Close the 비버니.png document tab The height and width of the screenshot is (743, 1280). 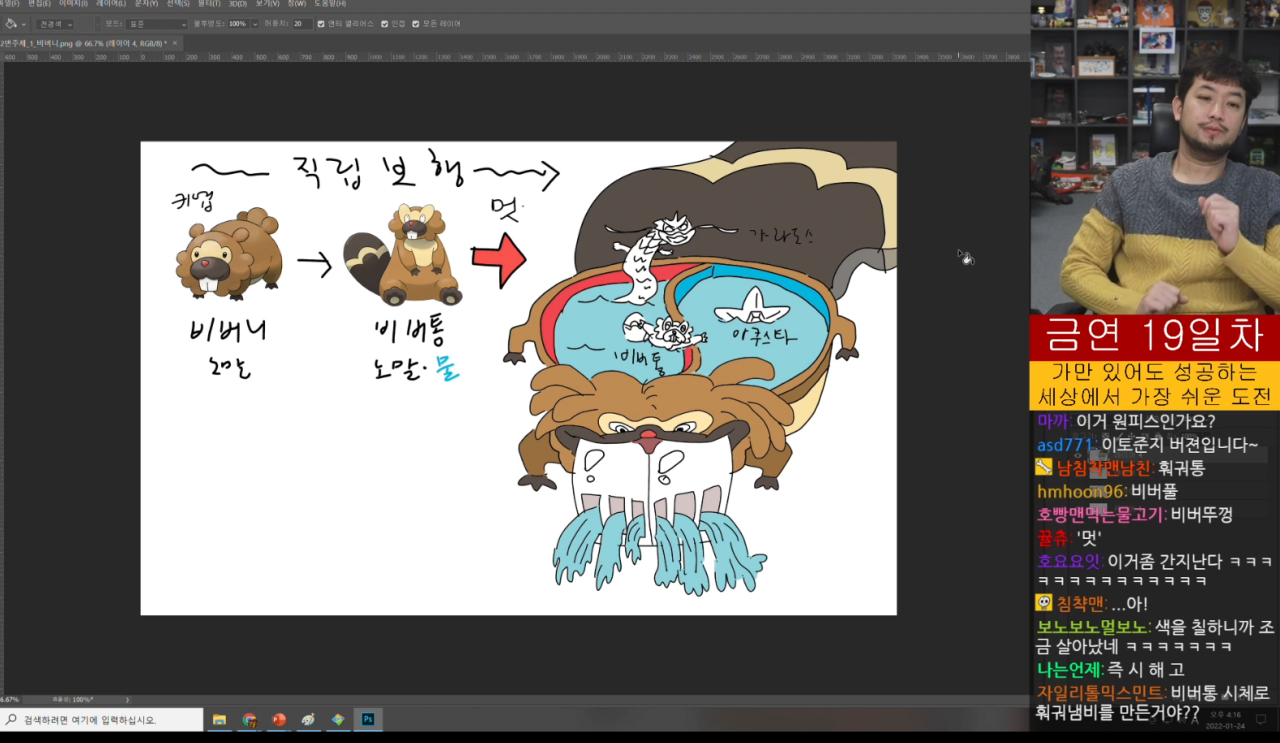click(x=176, y=43)
